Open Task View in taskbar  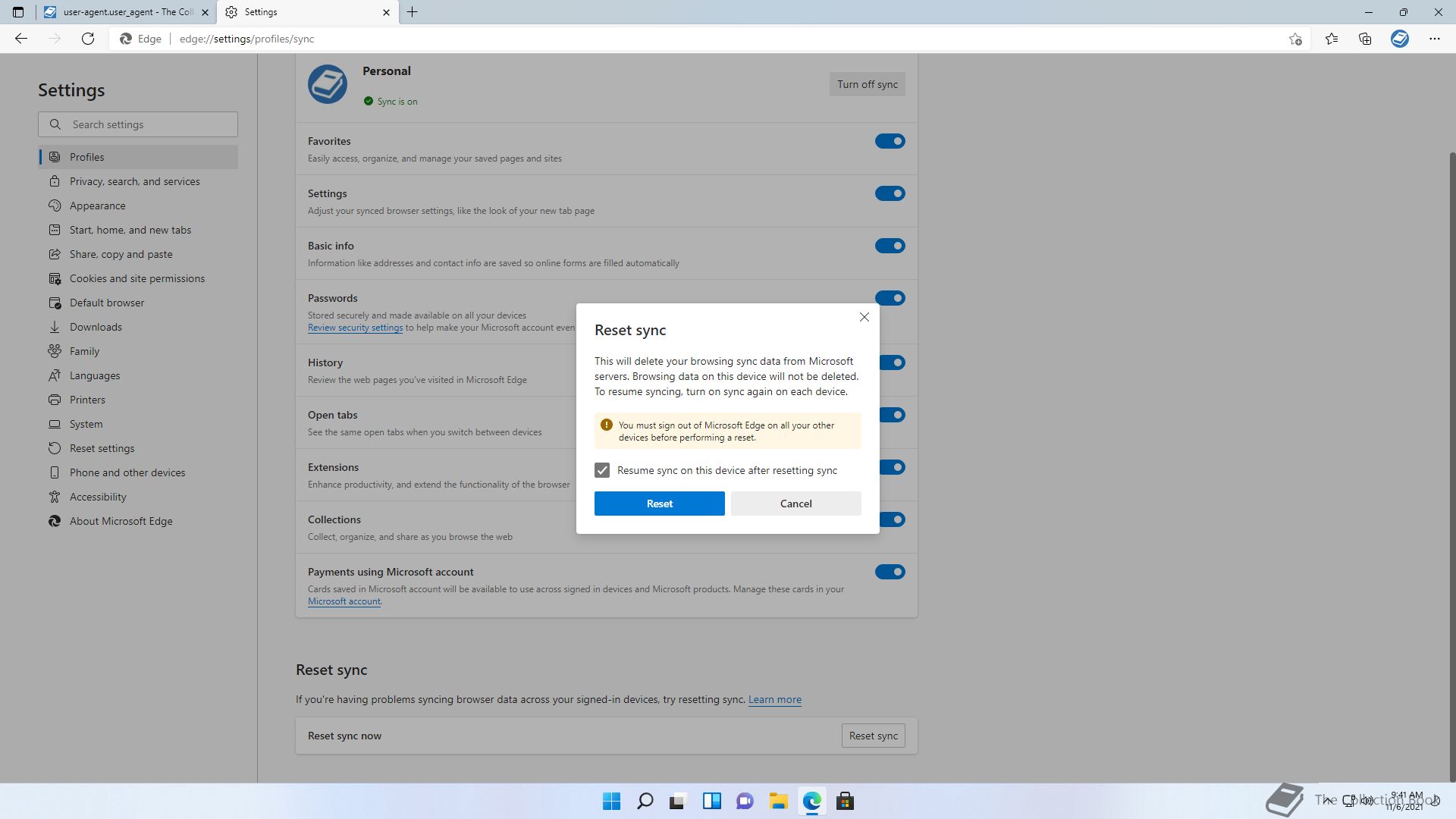point(678,801)
